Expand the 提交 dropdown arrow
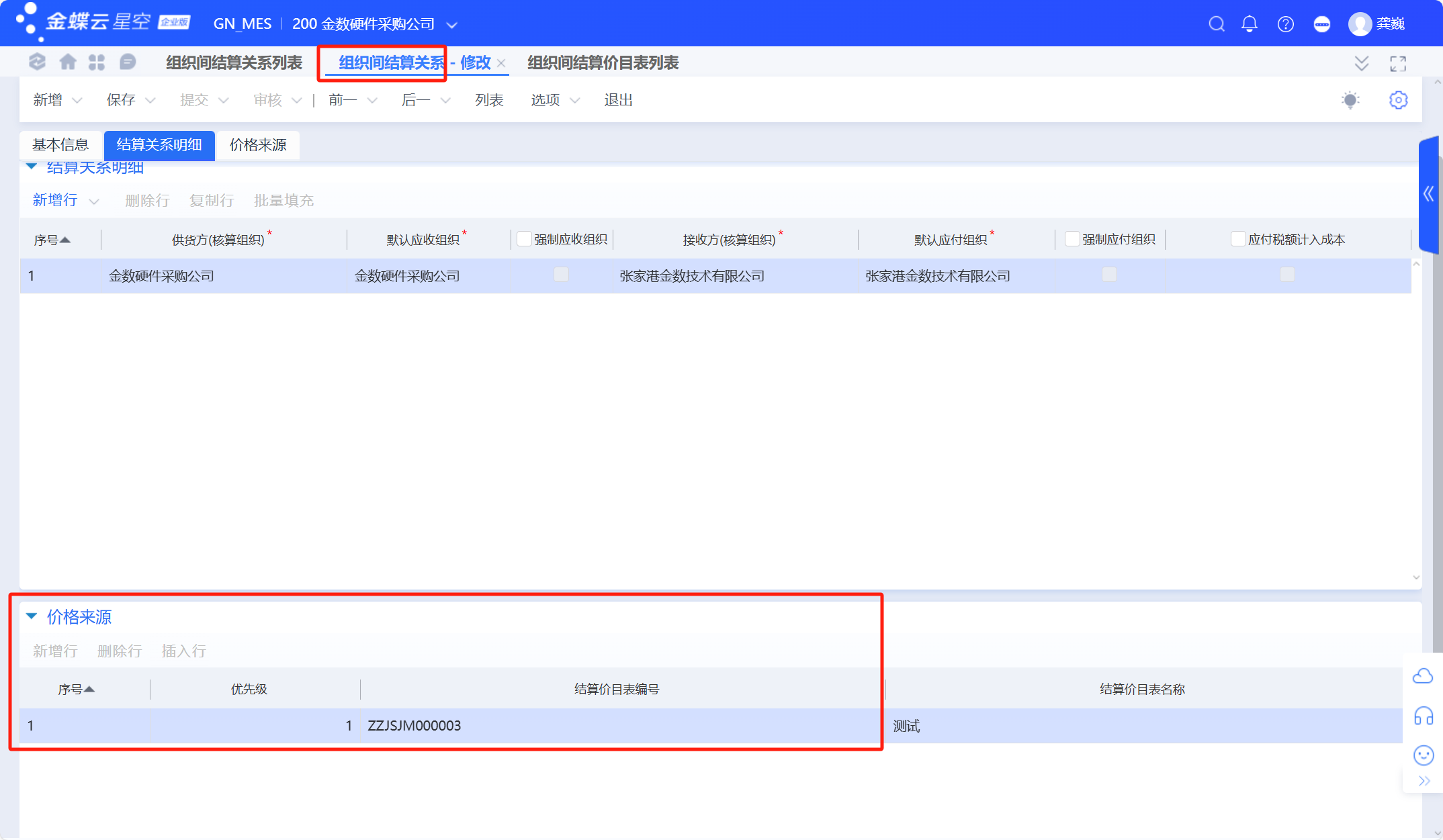1443x840 pixels. pyautogui.click(x=224, y=101)
